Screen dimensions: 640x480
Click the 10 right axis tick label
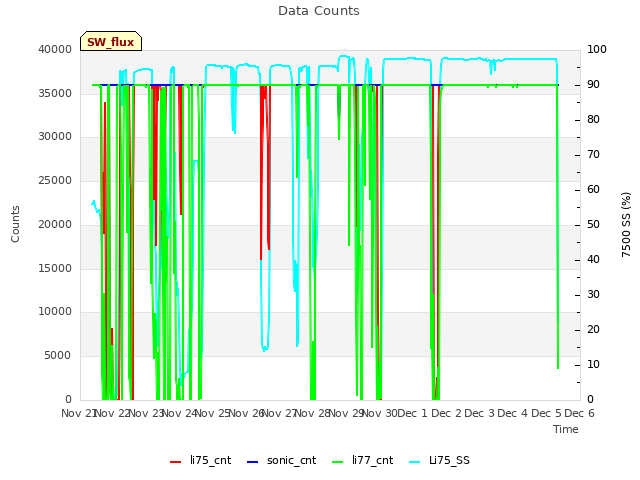(x=593, y=364)
